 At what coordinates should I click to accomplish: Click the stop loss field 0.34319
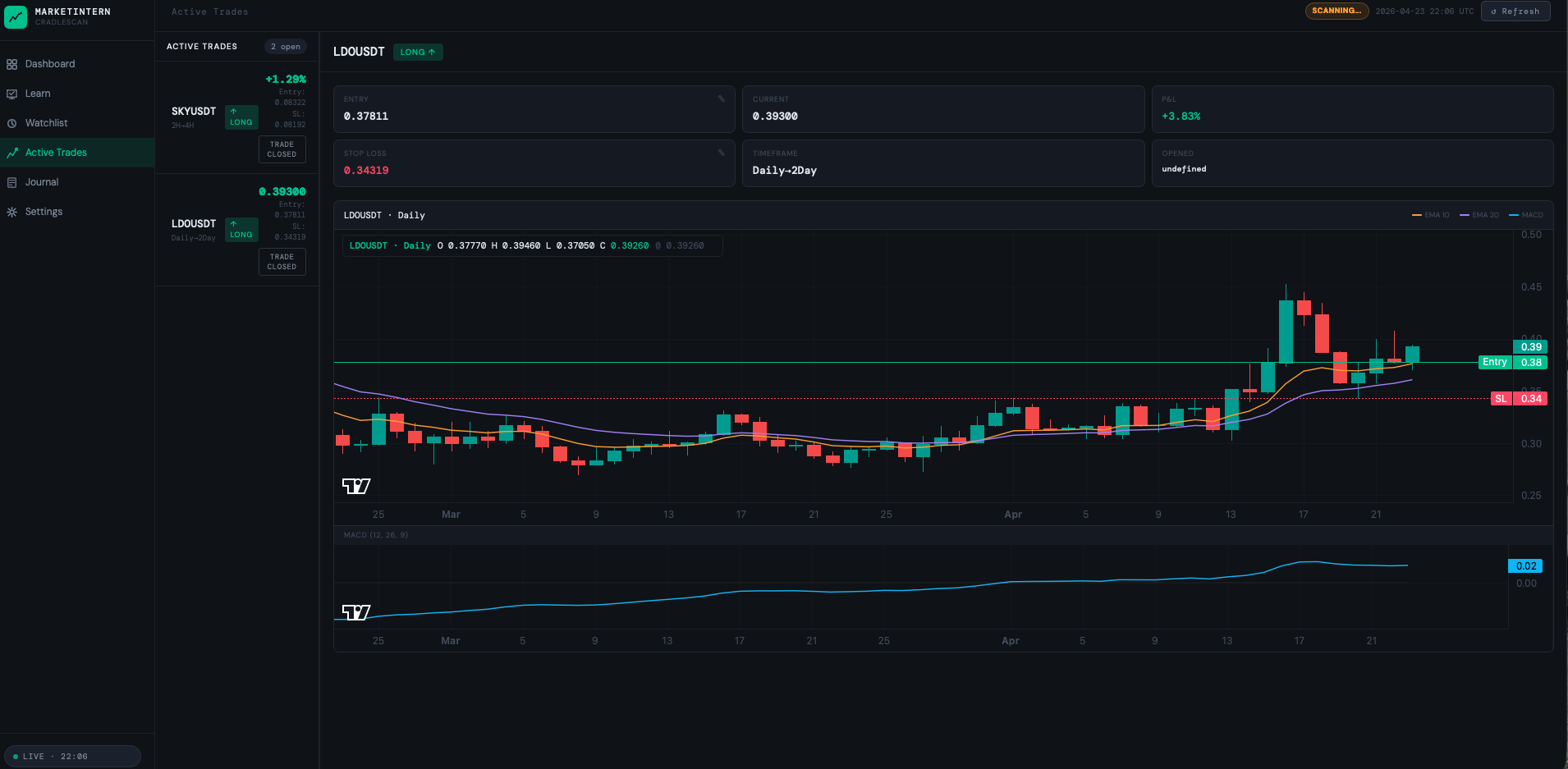[534, 163]
